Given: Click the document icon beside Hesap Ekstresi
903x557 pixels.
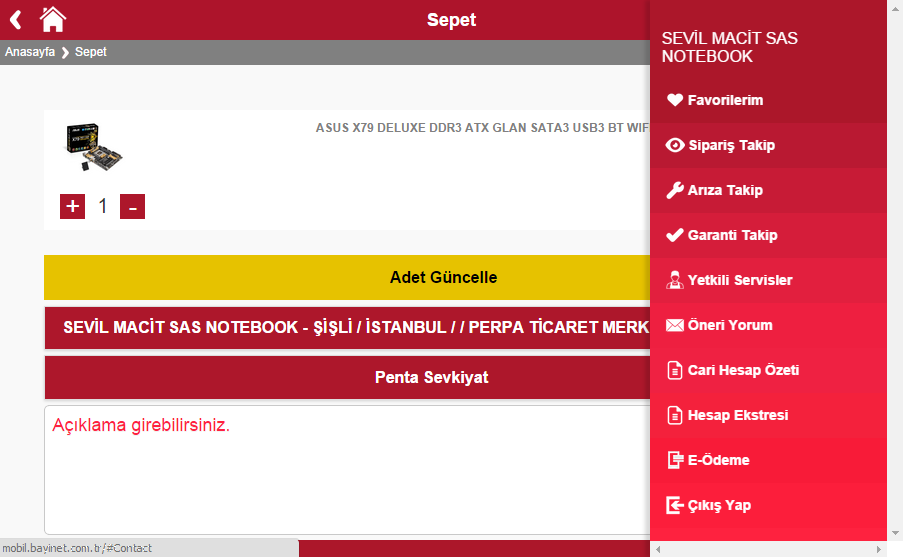Looking at the screenshot, I should pos(674,415).
